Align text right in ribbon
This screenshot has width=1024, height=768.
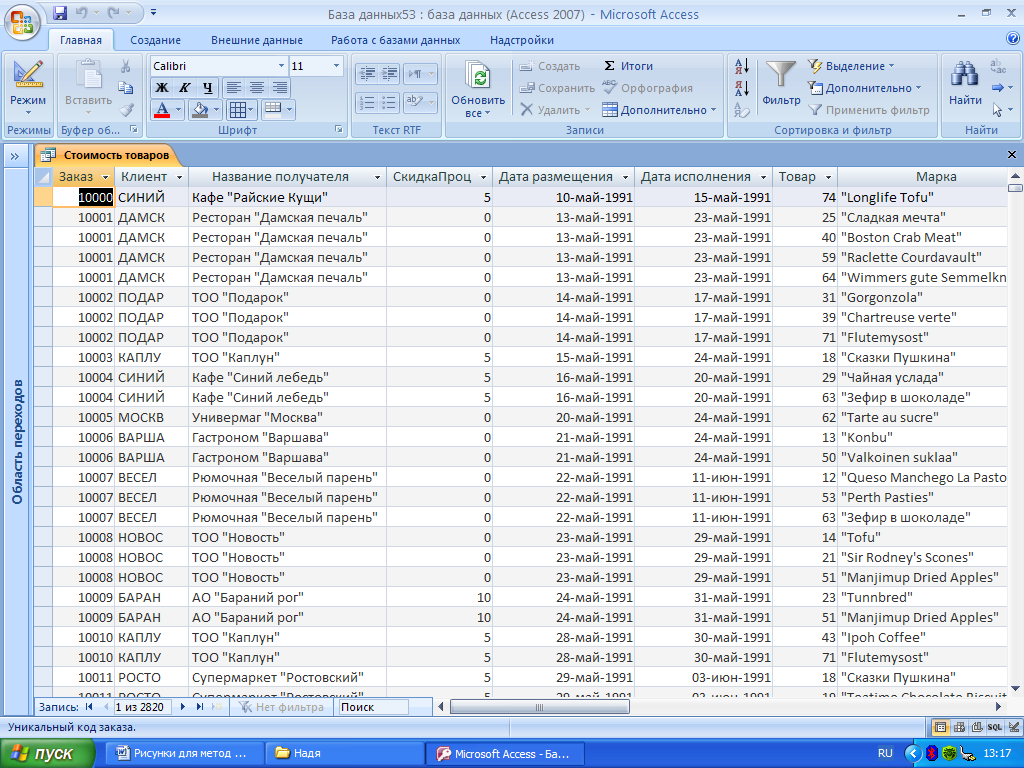280,87
